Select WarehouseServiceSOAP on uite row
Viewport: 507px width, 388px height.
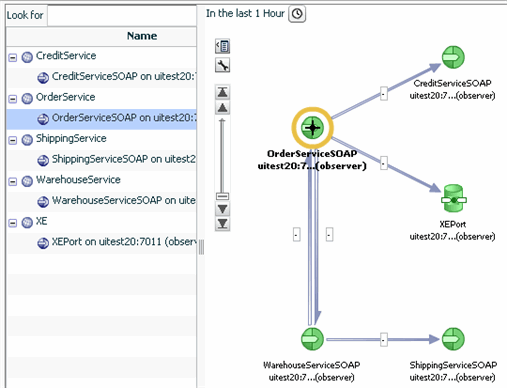click(x=101, y=202)
